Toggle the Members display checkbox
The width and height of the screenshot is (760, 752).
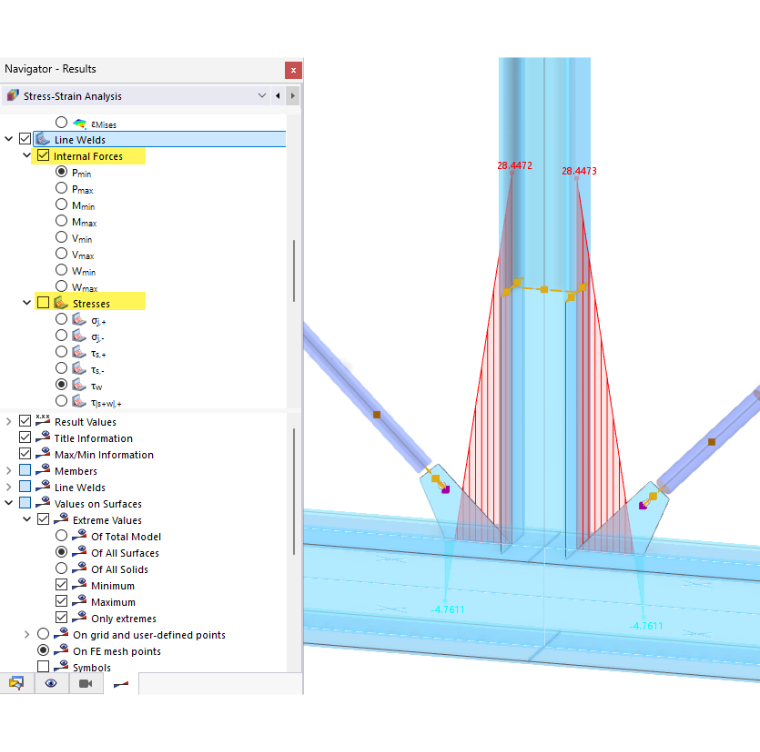25,470
